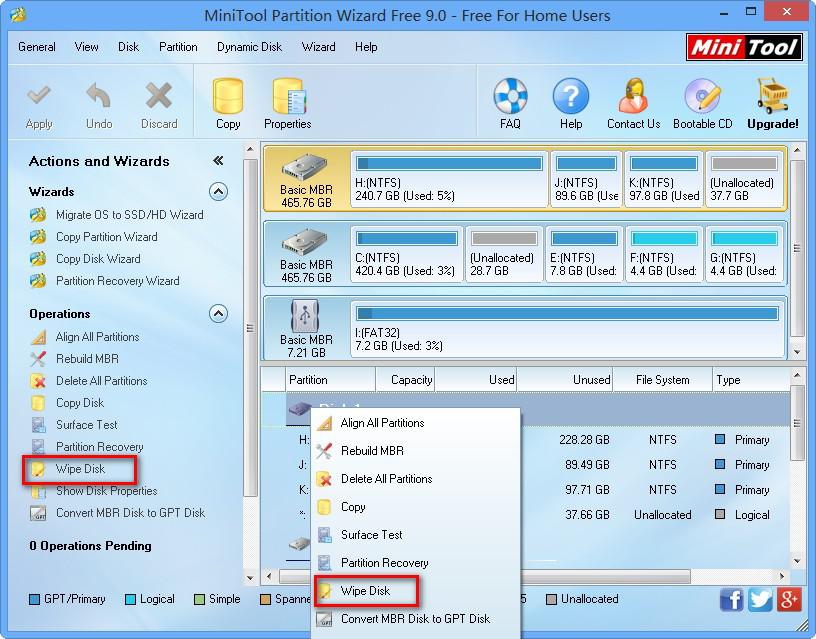Viewport: 816px width, 639px height.
Task: Select the 37.7 GB Unallocated block
Action: click(744, 179)
